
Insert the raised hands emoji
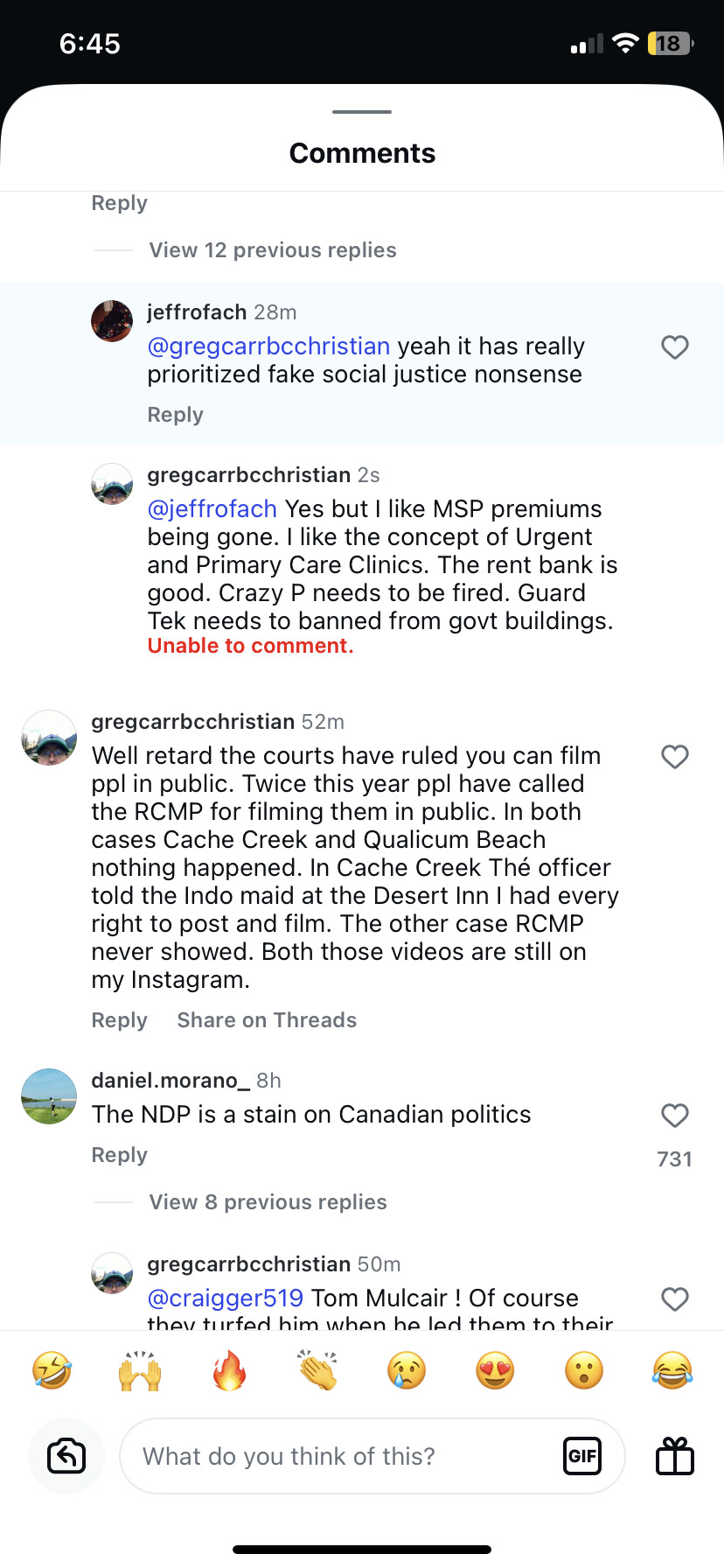(140, 1370)
